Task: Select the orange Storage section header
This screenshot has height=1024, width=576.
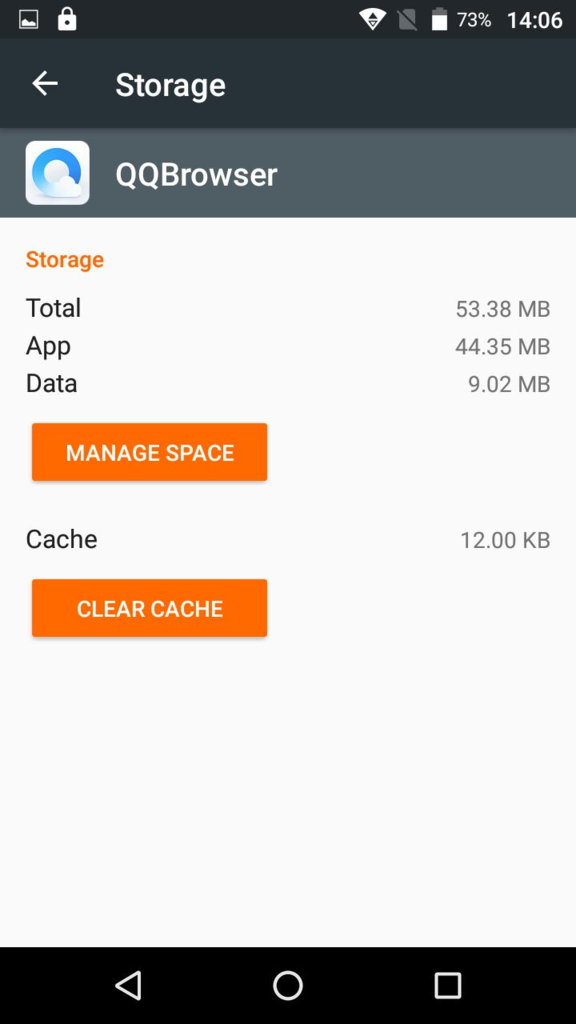Action: pyautogui.click(x=65, y=259)
